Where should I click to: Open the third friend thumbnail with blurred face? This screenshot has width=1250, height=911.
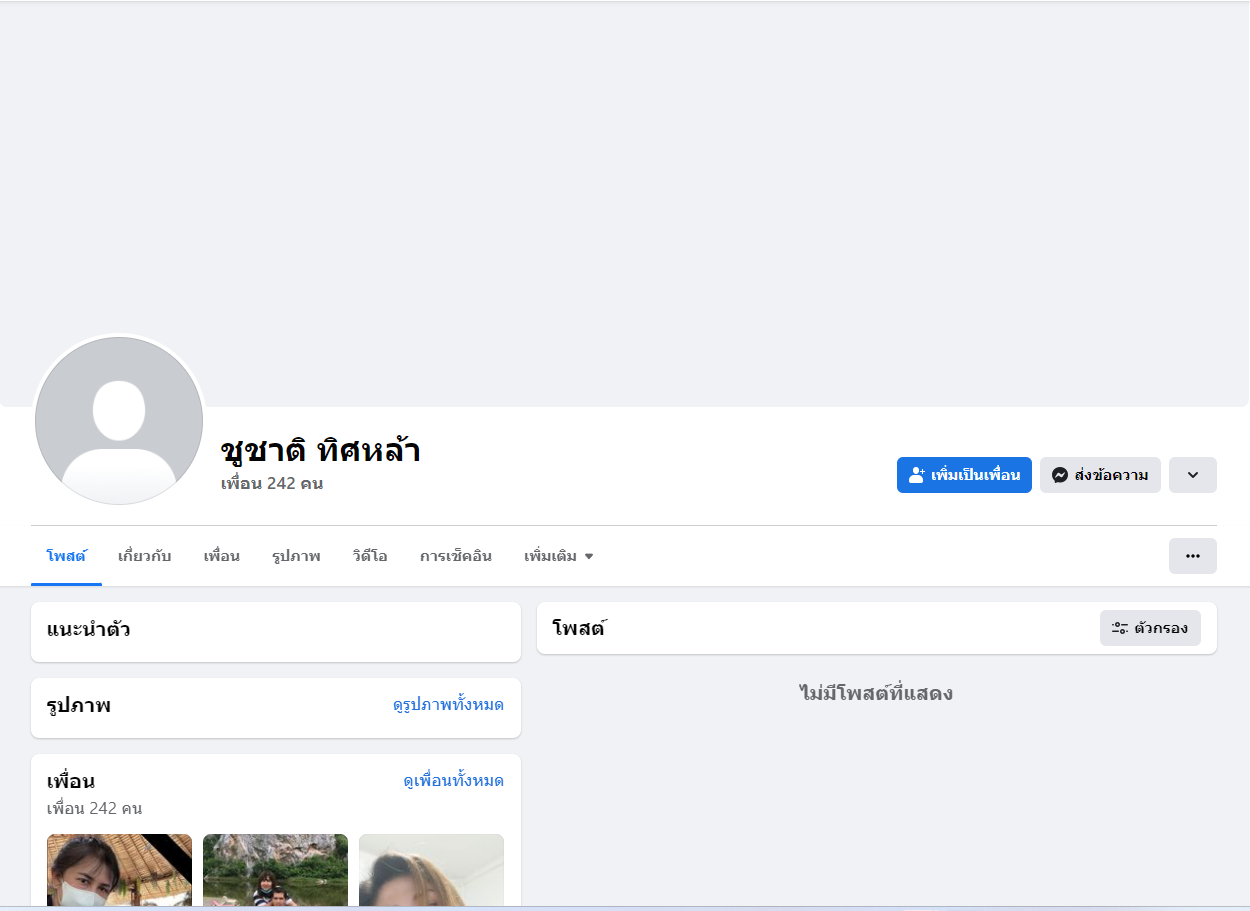click(431, 871)
